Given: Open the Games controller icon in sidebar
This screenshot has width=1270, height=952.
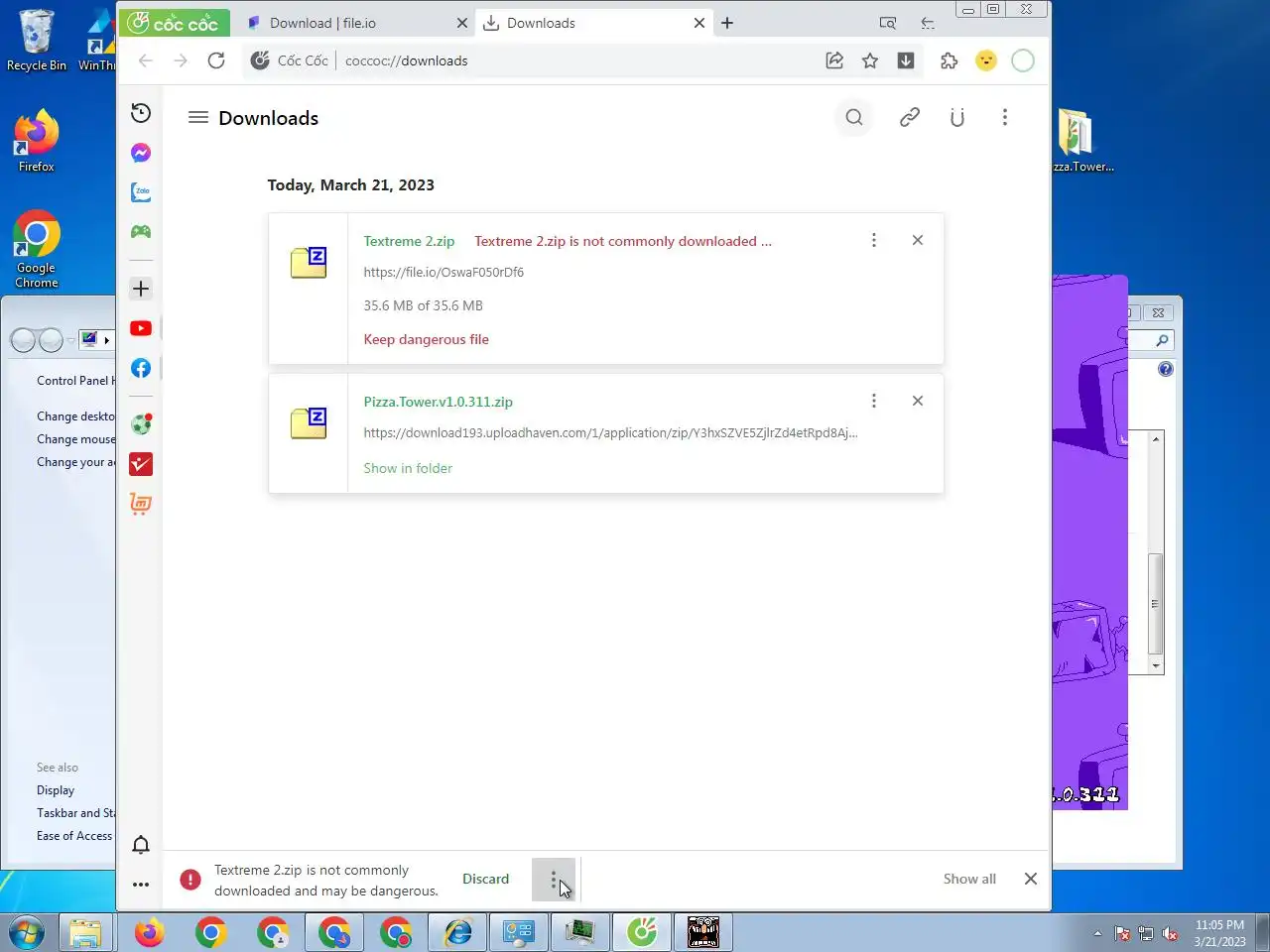Looking at the screenshot, I should pos(141,231).
